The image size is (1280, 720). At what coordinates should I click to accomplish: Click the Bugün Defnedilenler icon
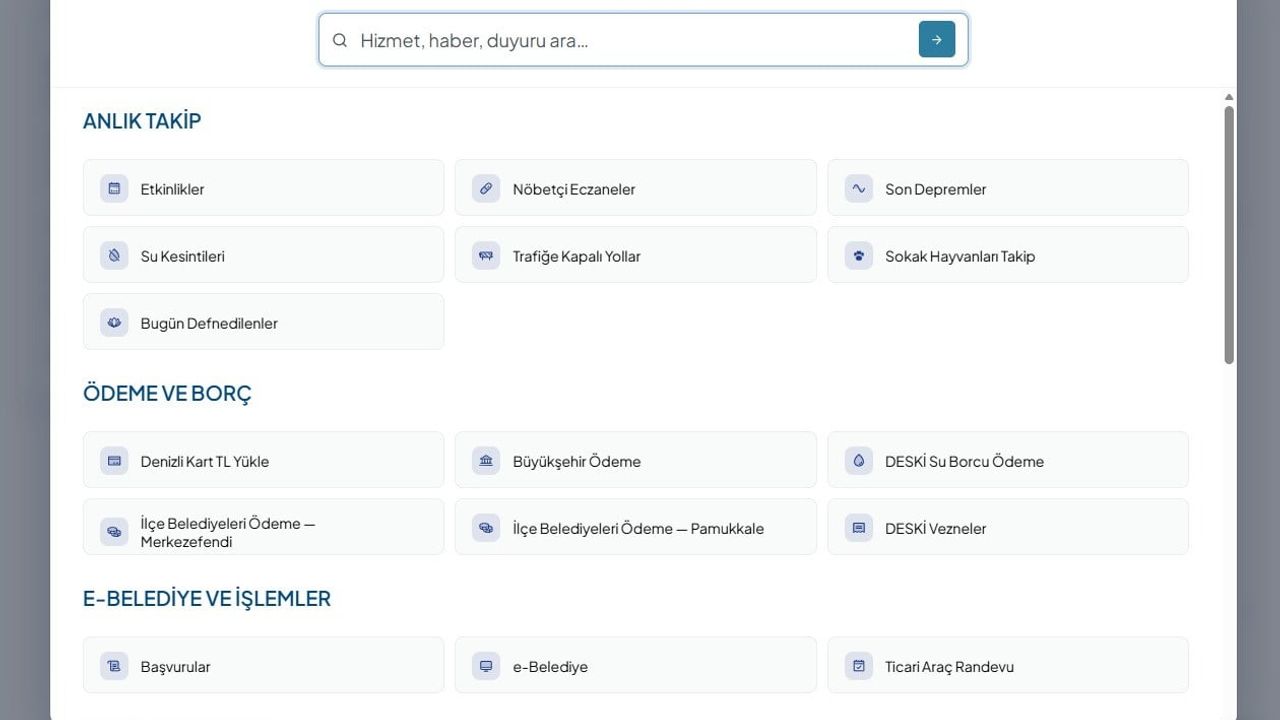[x=114, y=322]
